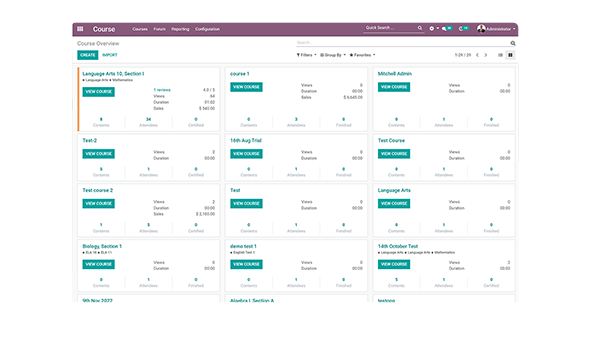
Task: View course for course 1
Action: click(246, 87)
